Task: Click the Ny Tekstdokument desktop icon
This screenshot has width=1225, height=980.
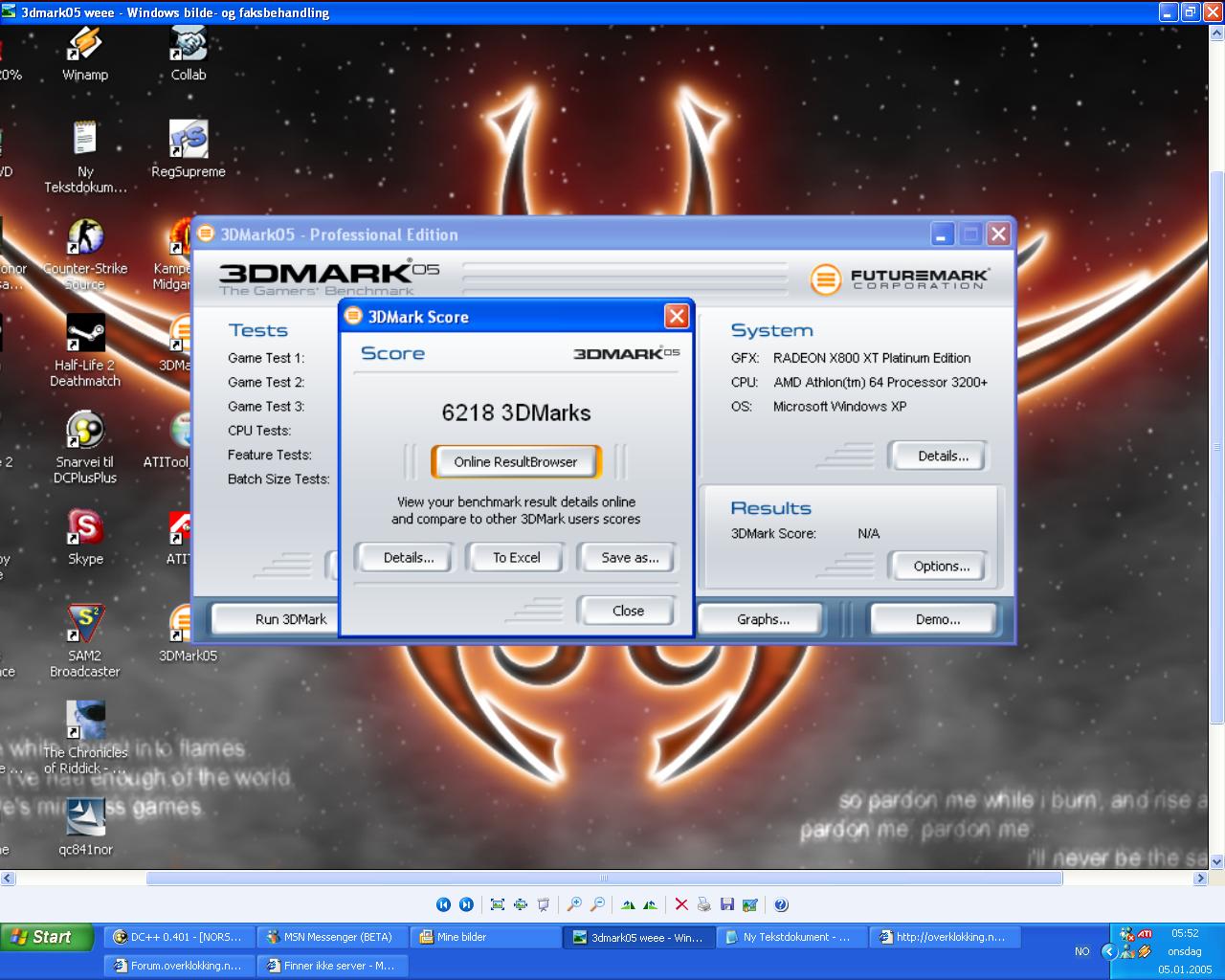Action: point(85,158)
